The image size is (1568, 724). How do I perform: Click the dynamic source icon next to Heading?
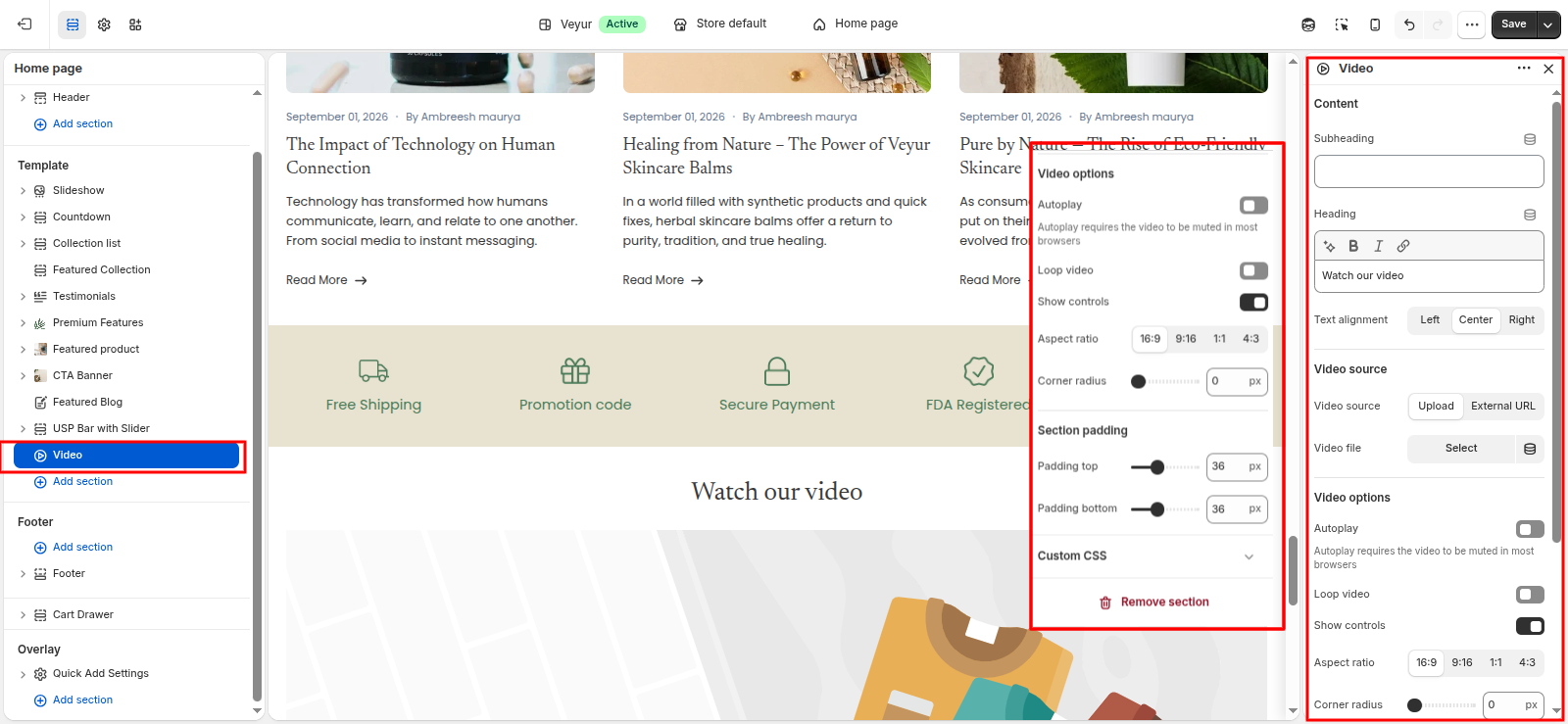(x=1530, y=215)
